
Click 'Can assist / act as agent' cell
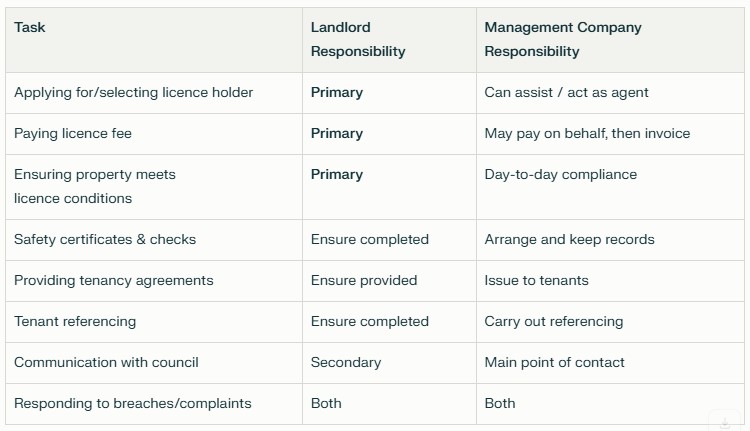[x=567, y=92]
